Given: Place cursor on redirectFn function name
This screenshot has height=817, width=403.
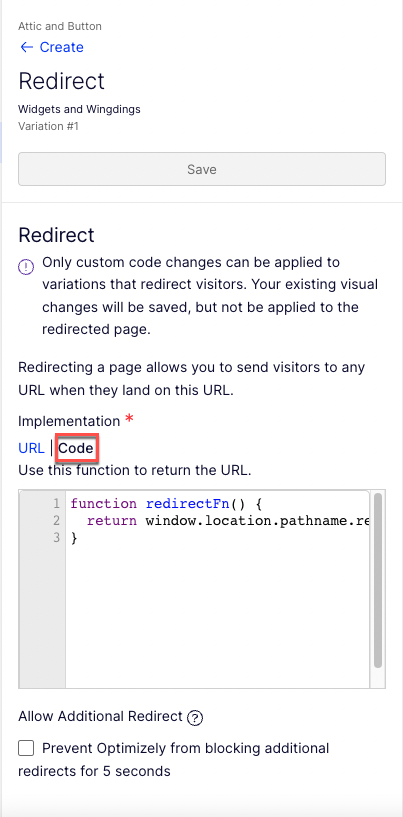Looking at the screenshot, I should pyautogui.click(x=188, y=504).
